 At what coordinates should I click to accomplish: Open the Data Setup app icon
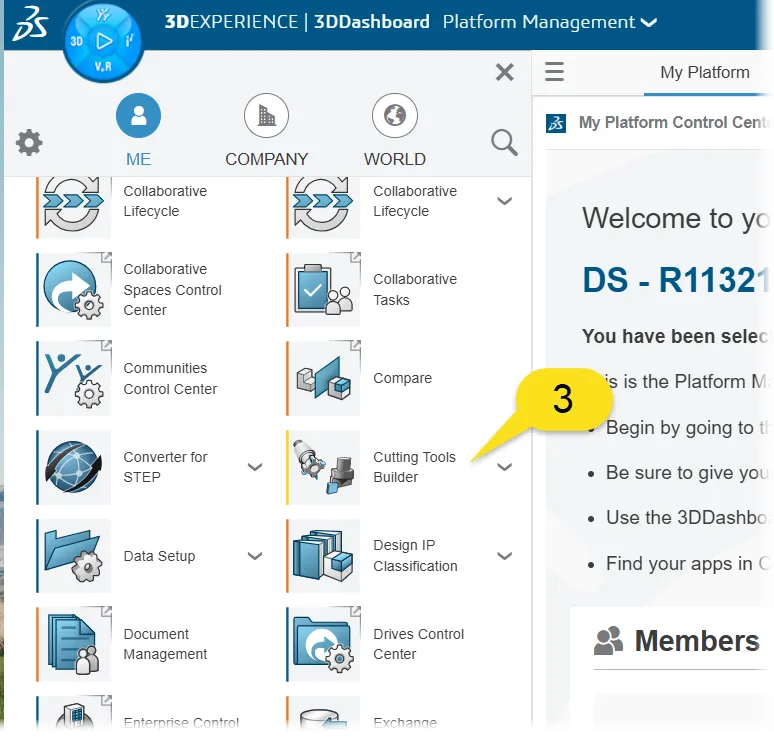(75, 556)
